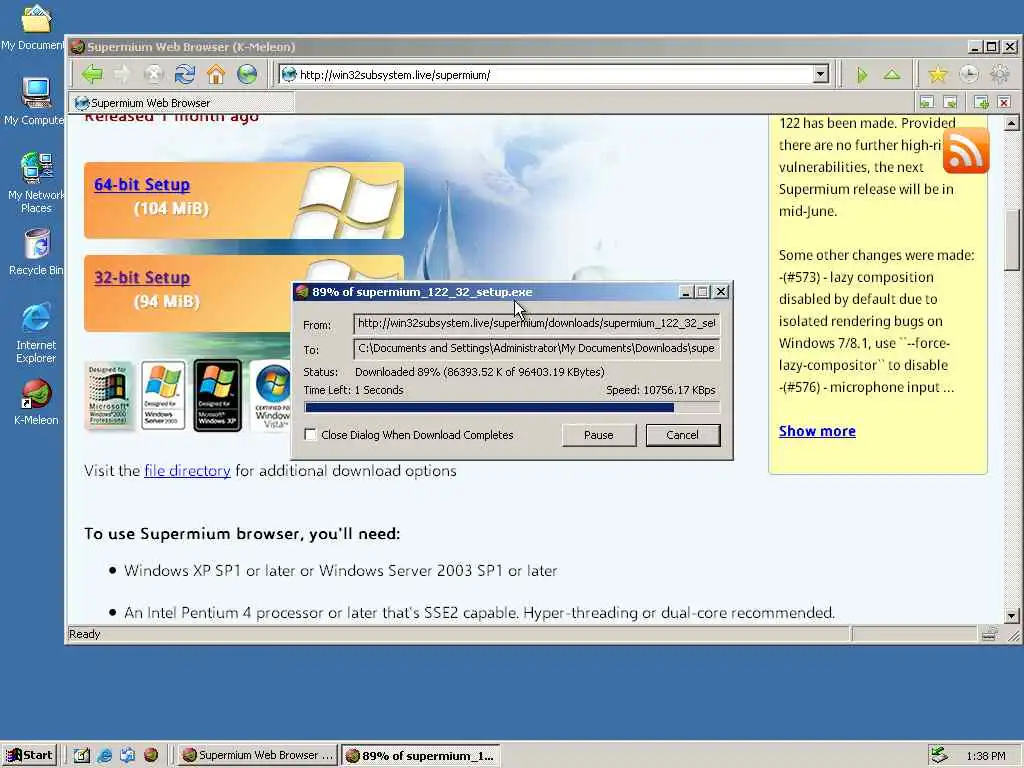Viewport: 1024px width, 768px height.
Task: Open the My Computer desktop icon
Action: tap(34, 101)
